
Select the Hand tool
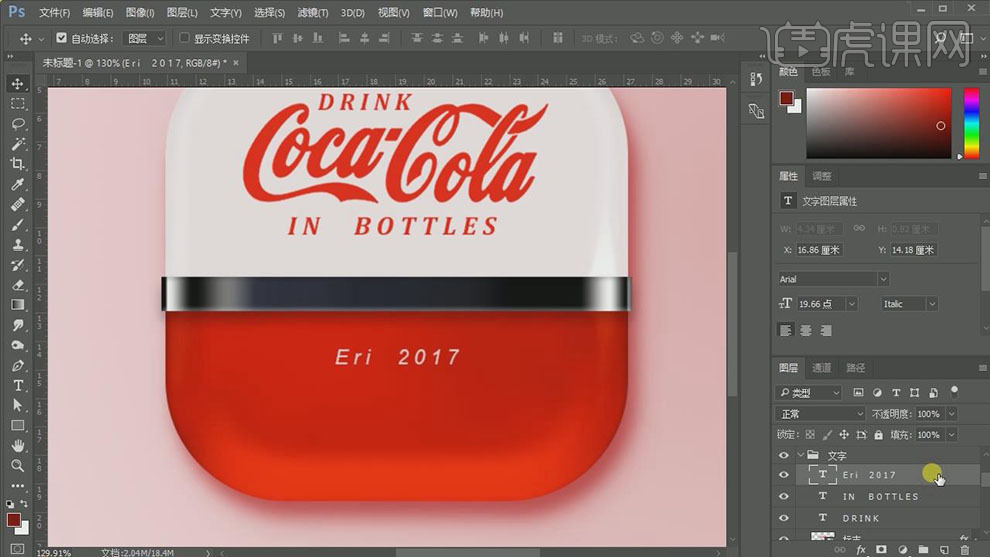[18, 445]
